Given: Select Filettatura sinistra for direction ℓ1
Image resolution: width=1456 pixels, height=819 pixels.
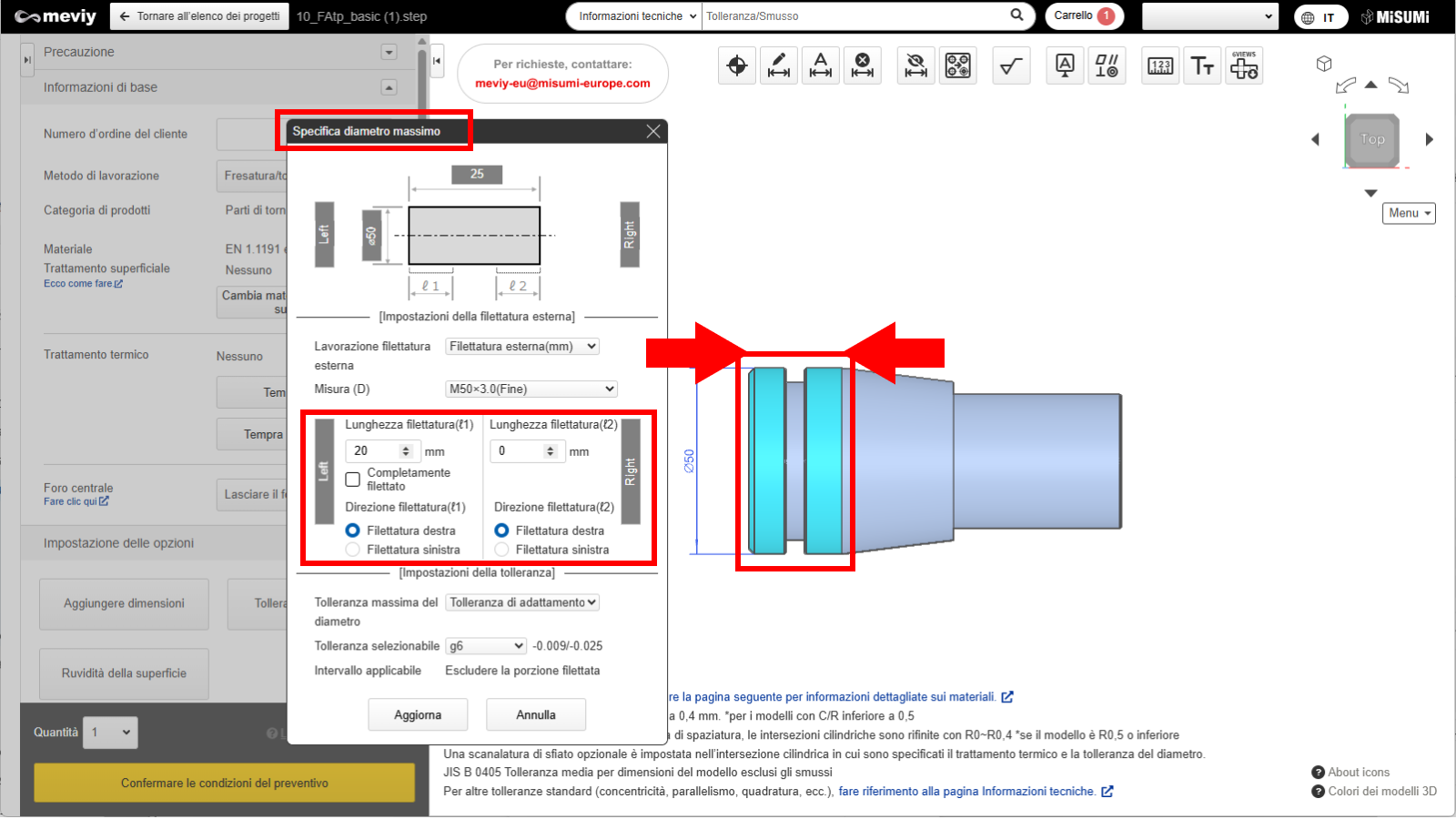Looking at the screenshot, I should tap(353, 550).
